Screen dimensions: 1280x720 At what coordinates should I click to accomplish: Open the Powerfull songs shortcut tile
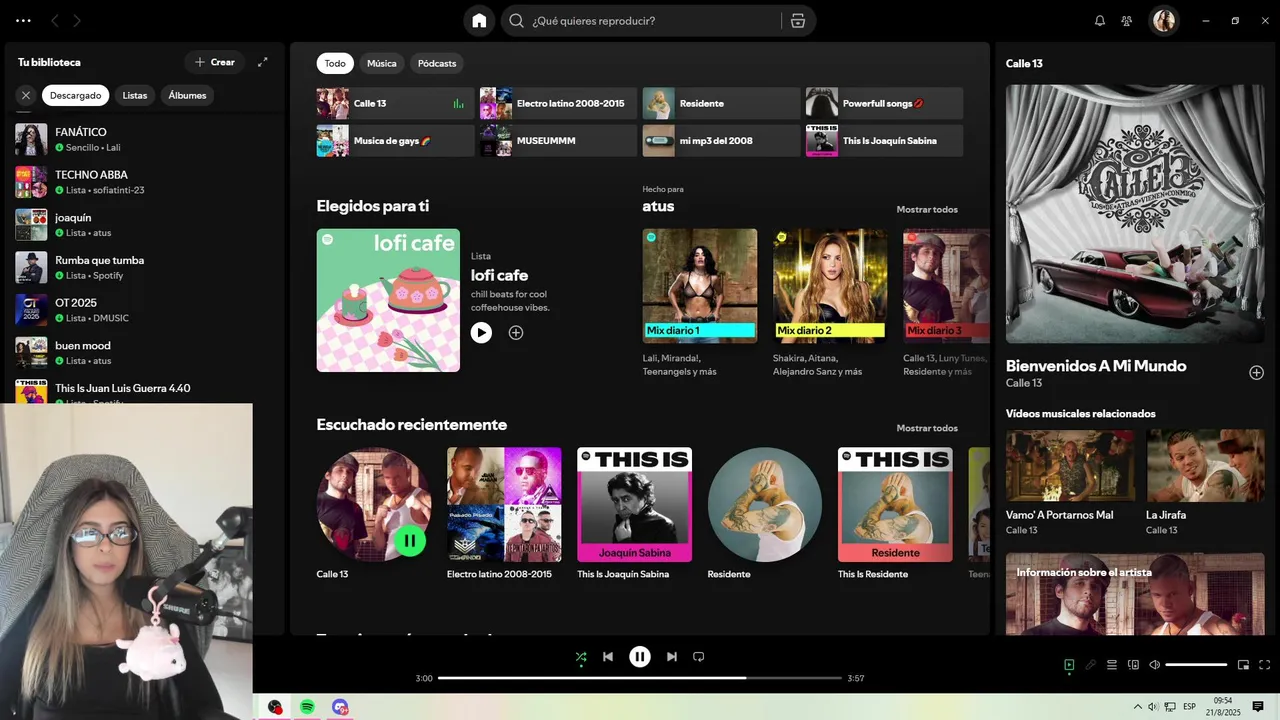[884, 103]
